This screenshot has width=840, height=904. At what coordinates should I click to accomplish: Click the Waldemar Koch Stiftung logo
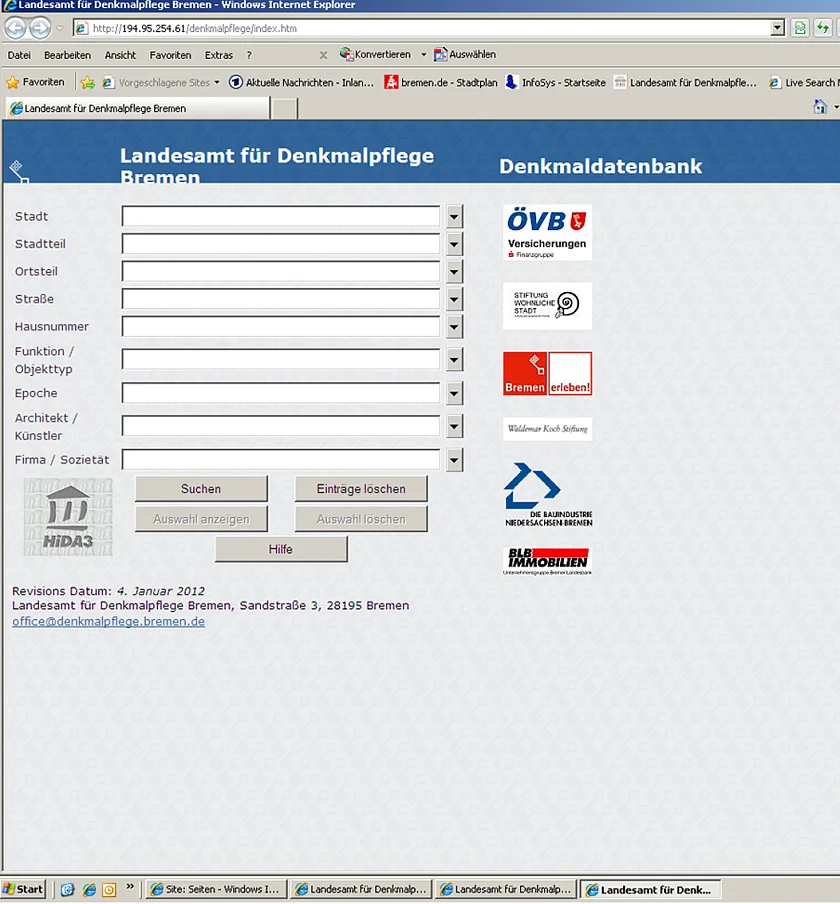pyautogui.click(x=546, y=428)
